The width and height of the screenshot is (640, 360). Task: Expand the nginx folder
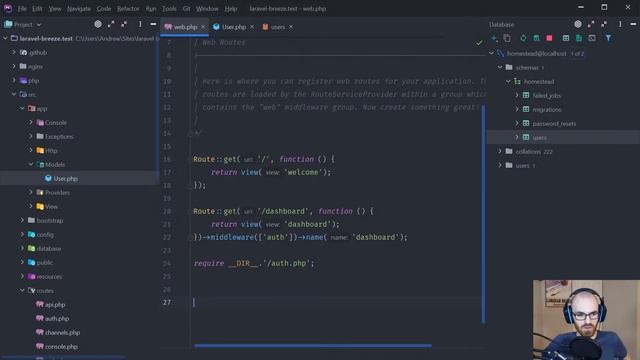click(x=14, y=66)
